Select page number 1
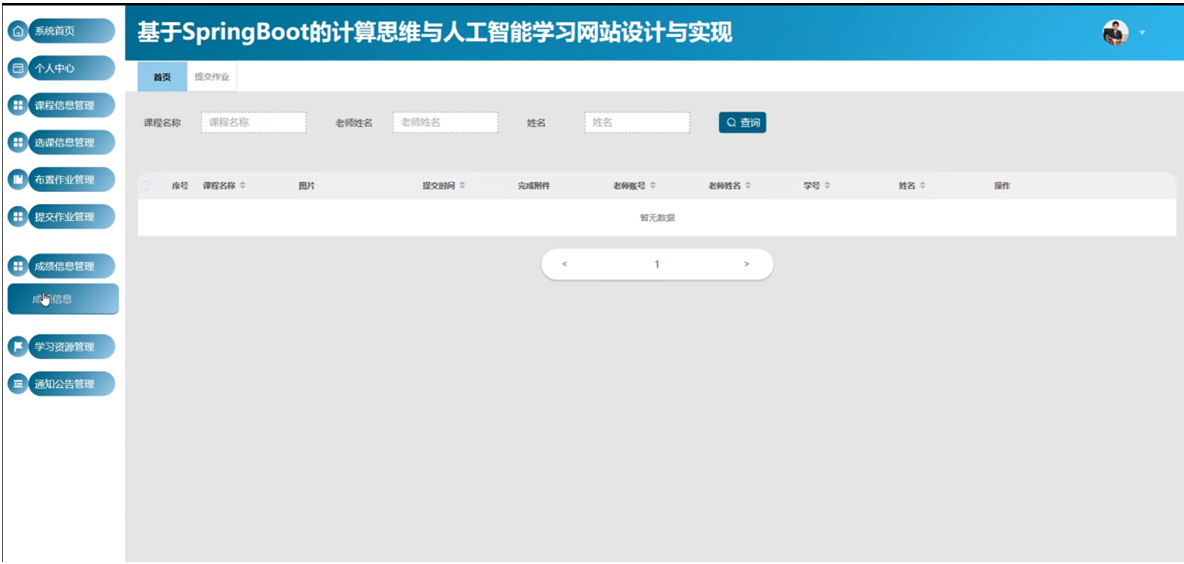Viewport: 1184px width, 564px height. 657,264
